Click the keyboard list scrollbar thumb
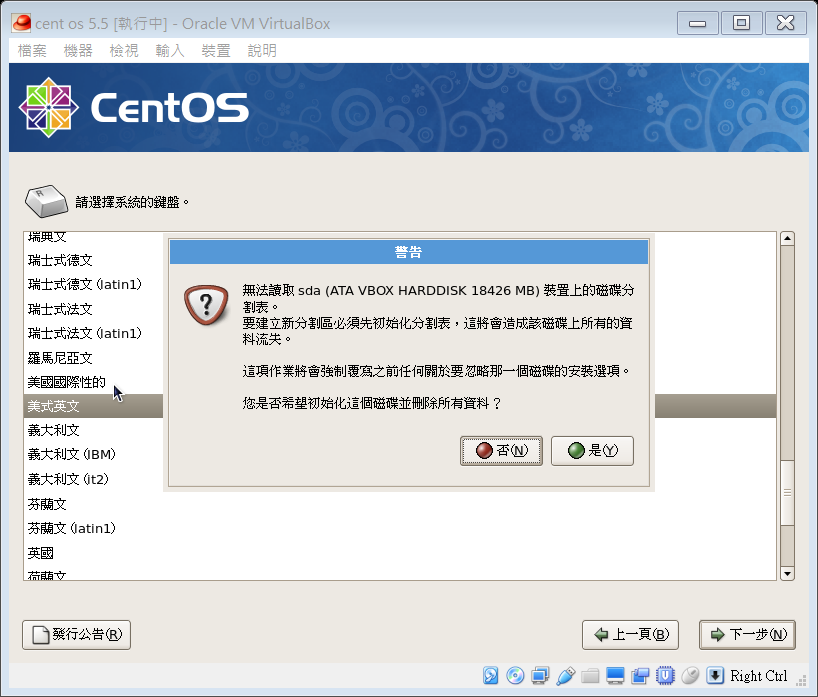The height and width of the screenshot is (697, 818). tap(787, 493)
